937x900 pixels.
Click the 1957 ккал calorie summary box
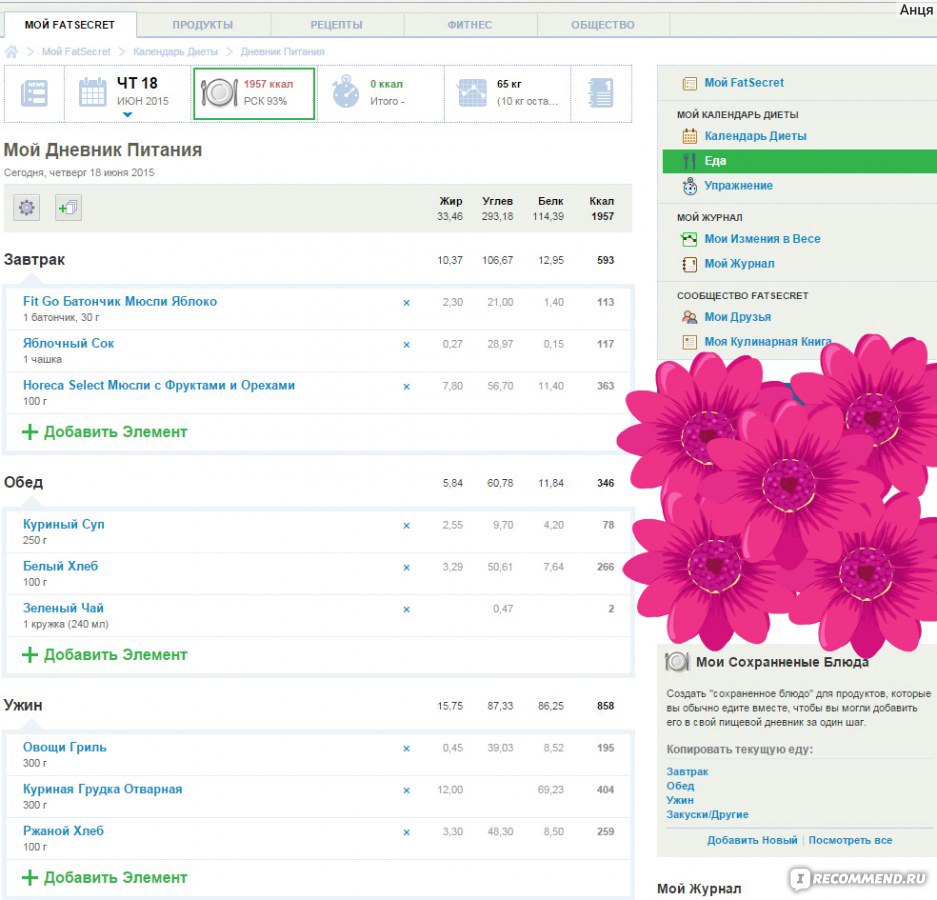[254, 93]
